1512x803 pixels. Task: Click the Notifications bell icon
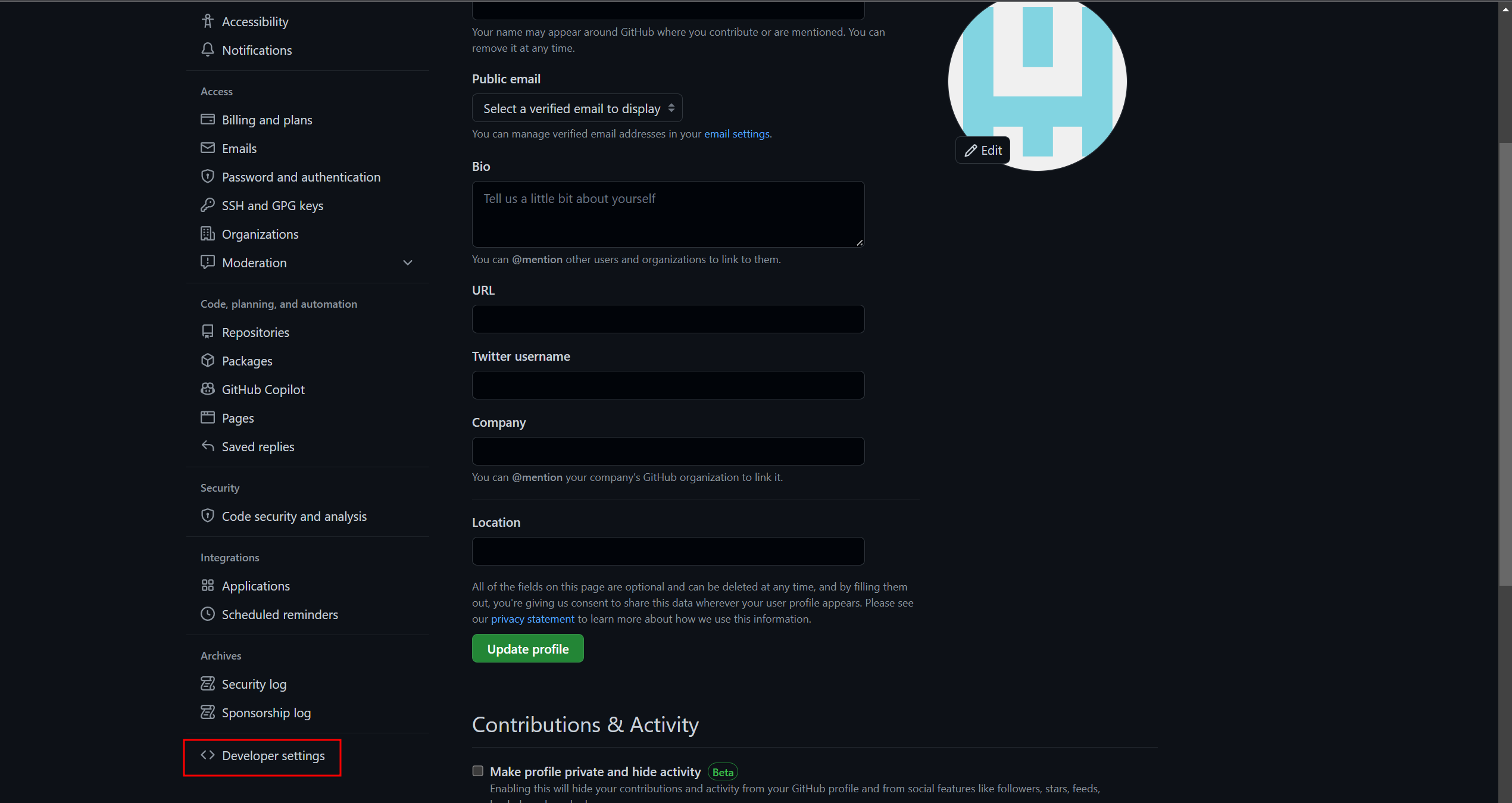[x=207, y=50]
